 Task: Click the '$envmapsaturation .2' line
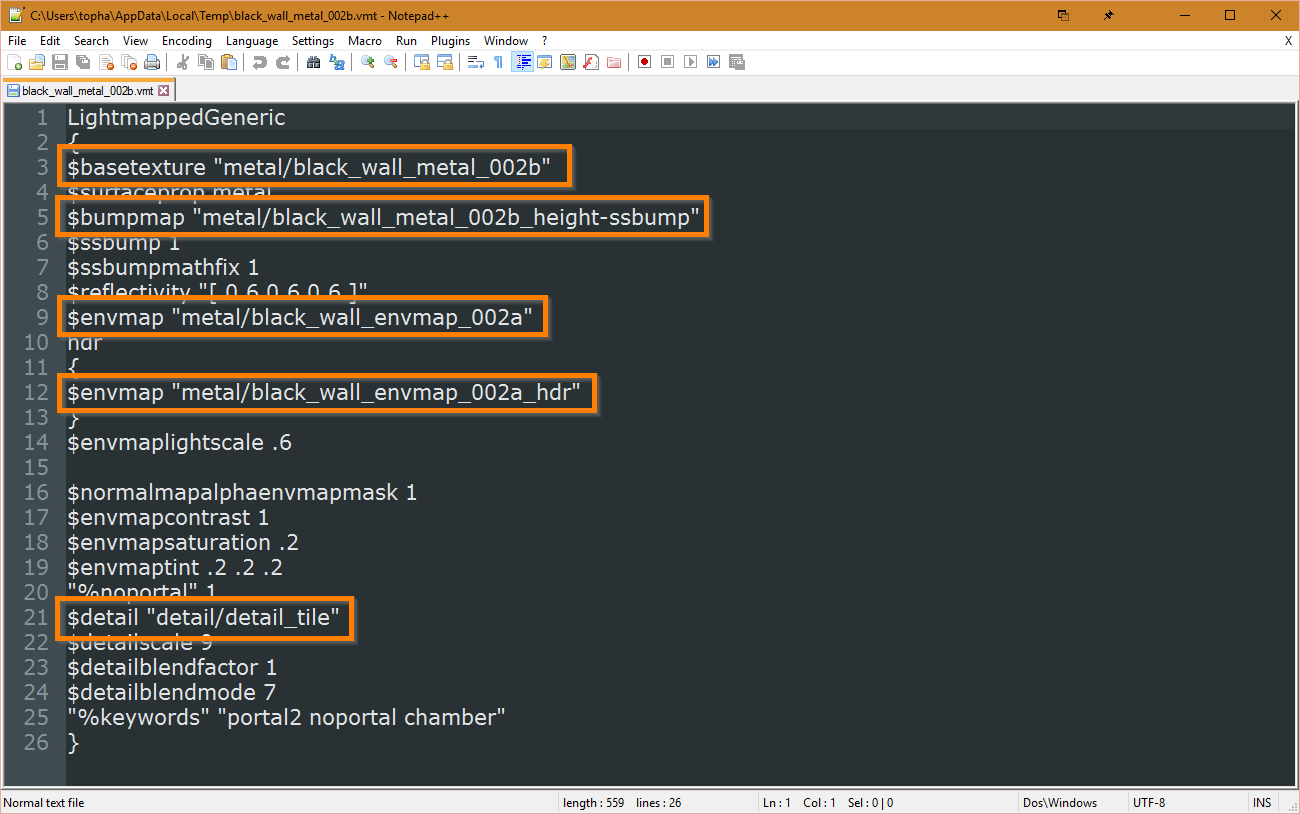tap(183, 543)
